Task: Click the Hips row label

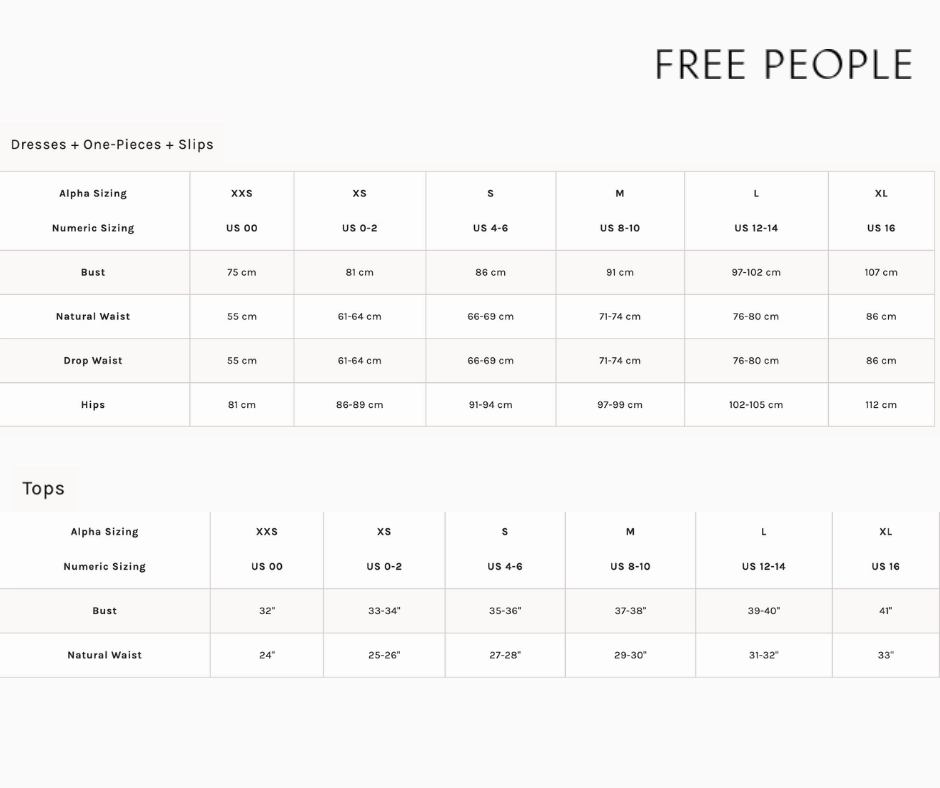Action: click(x=93, y=405)
